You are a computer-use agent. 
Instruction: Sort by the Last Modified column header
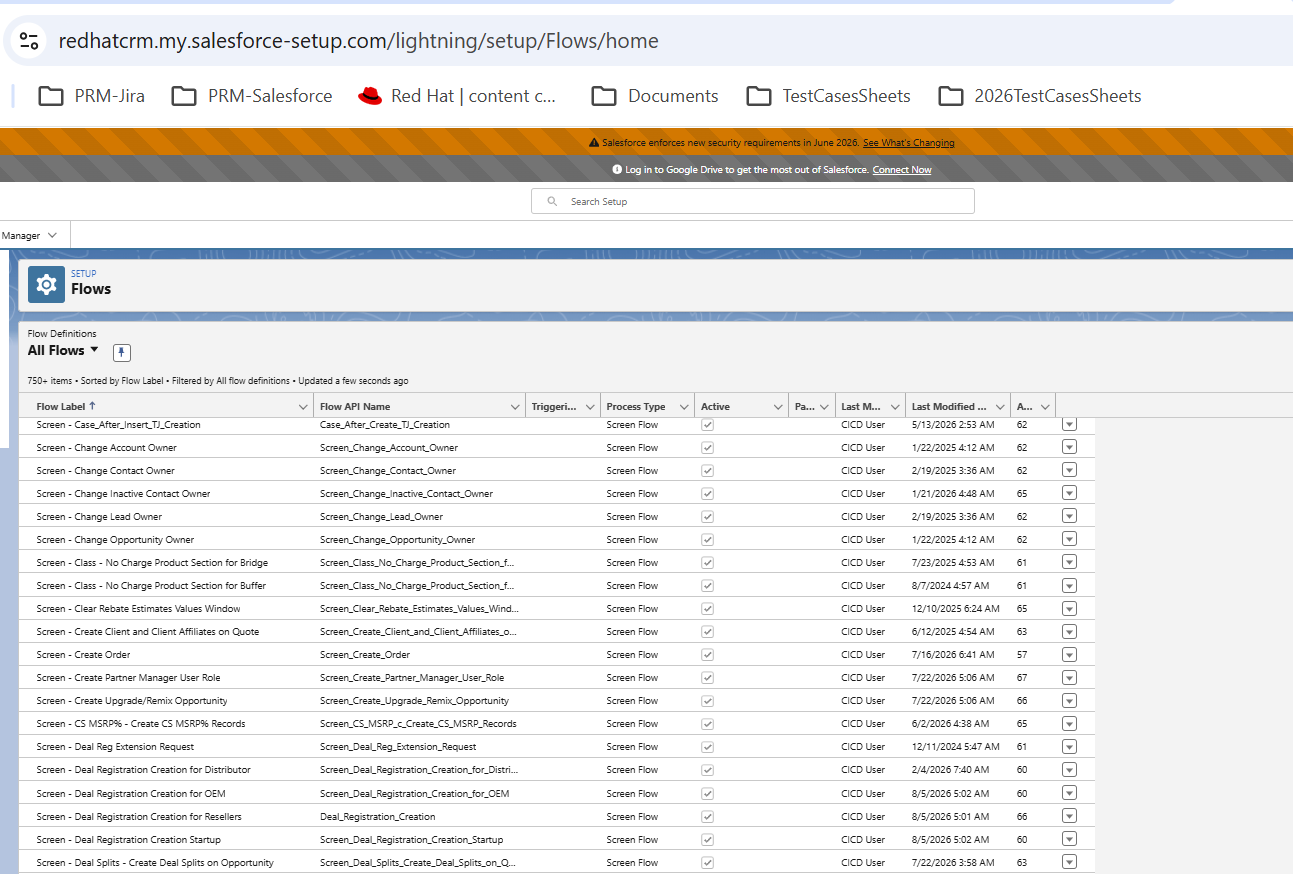click(949, 407)
